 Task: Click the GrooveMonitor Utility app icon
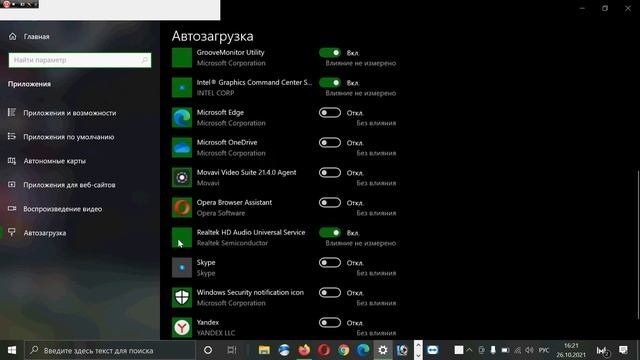tap(182, 58)
